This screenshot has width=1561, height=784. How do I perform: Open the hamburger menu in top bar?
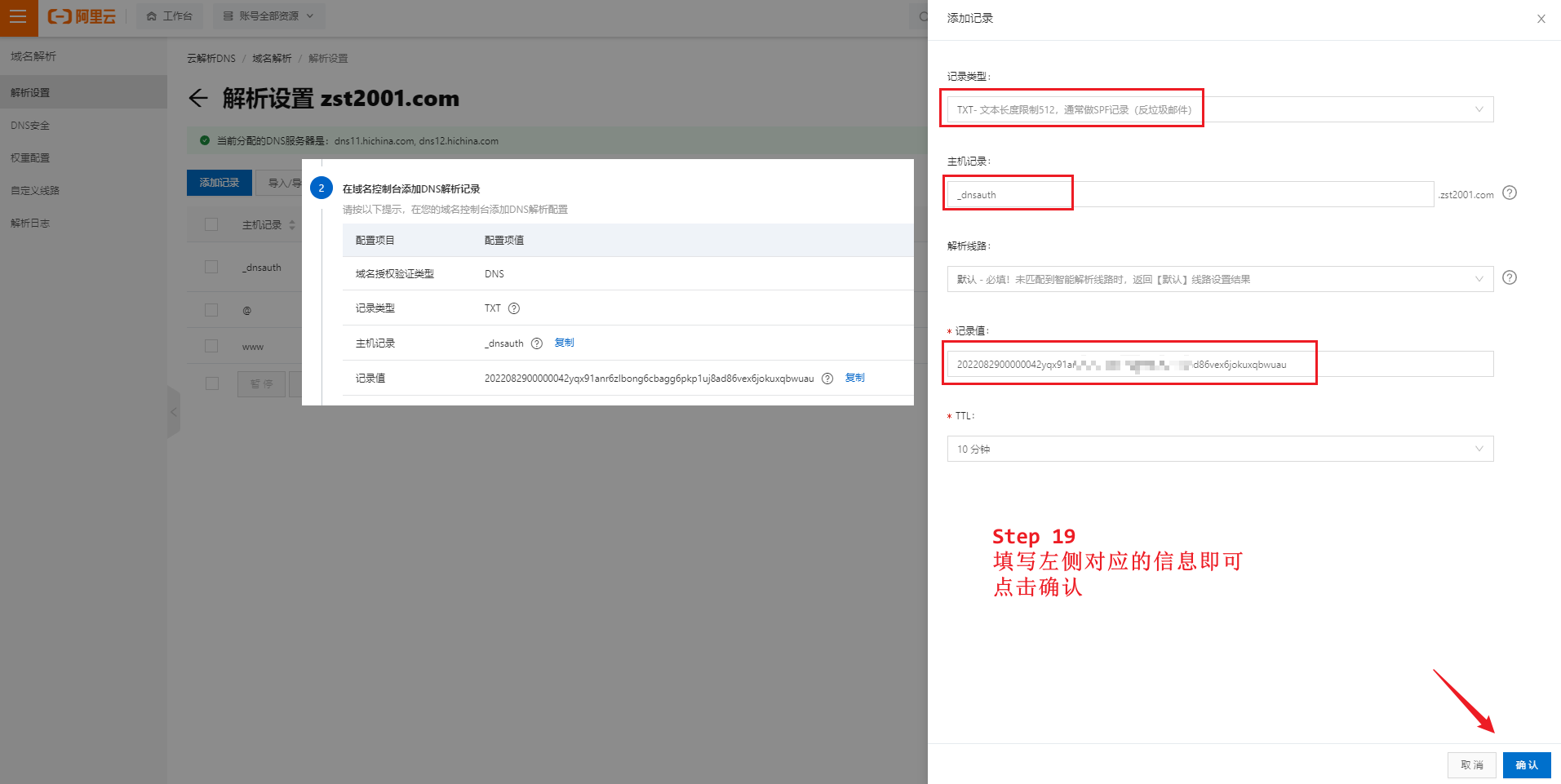(18, 17)
